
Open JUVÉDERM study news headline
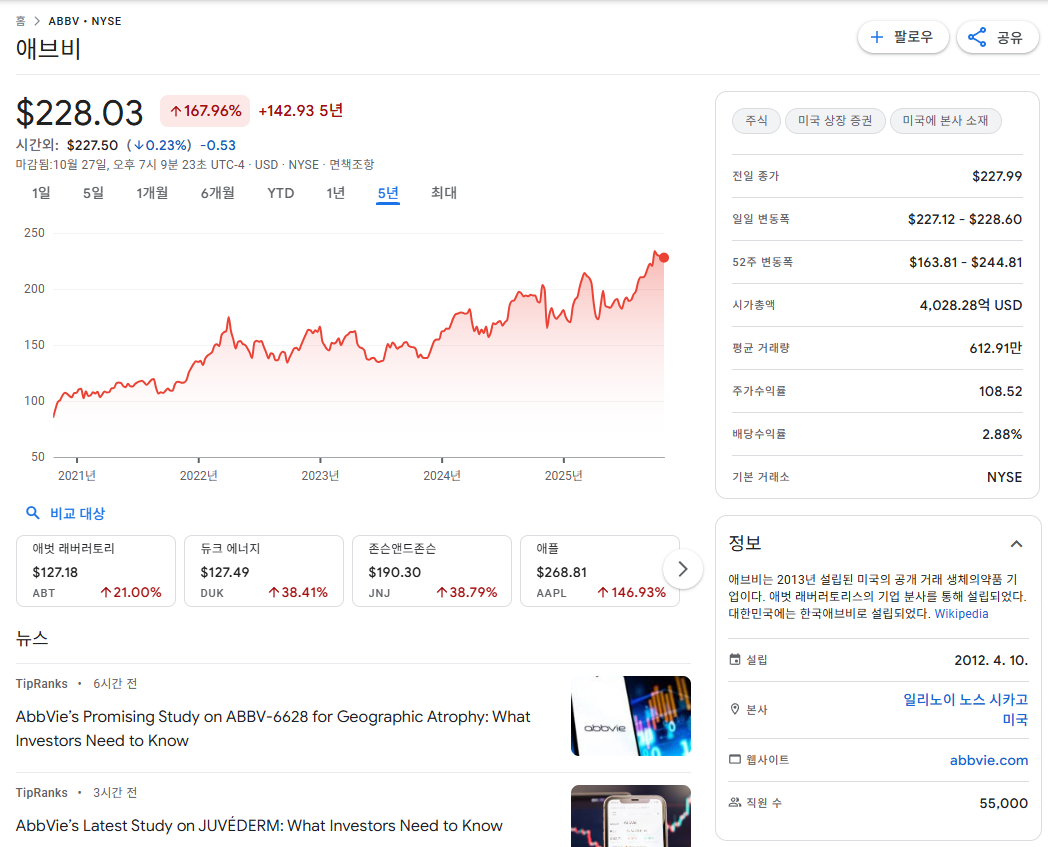(x=259, y=826)
